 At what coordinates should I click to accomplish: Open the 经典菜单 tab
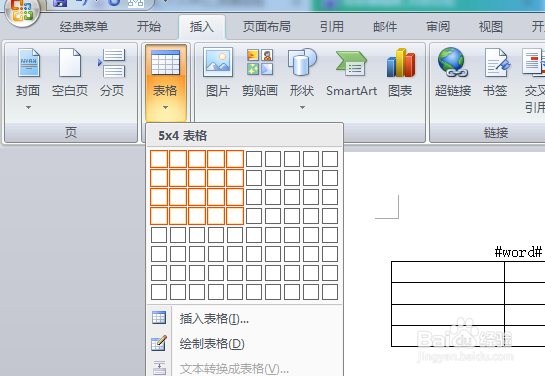pos(84,27)
